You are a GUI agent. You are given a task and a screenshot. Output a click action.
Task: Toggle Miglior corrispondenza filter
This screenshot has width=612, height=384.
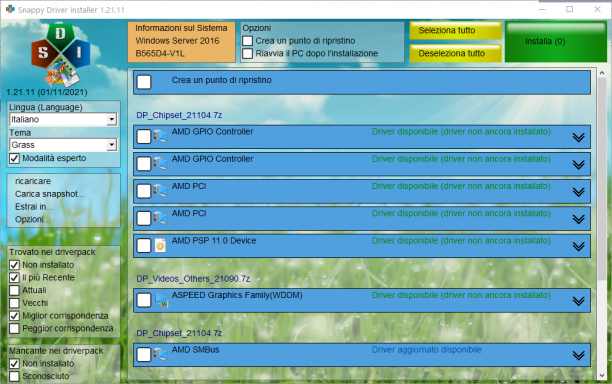(14, 316)
